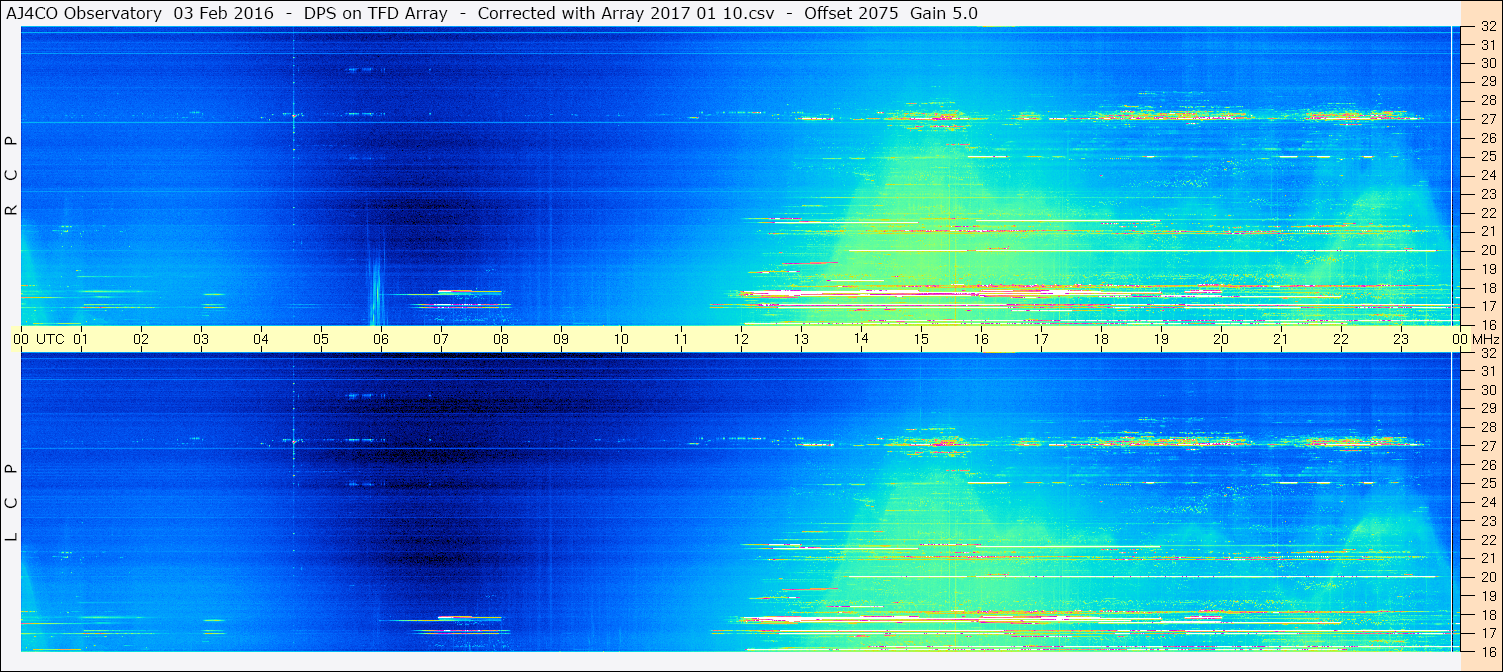Click the 'UTC' label on the time axis

[x=50, y=339]
